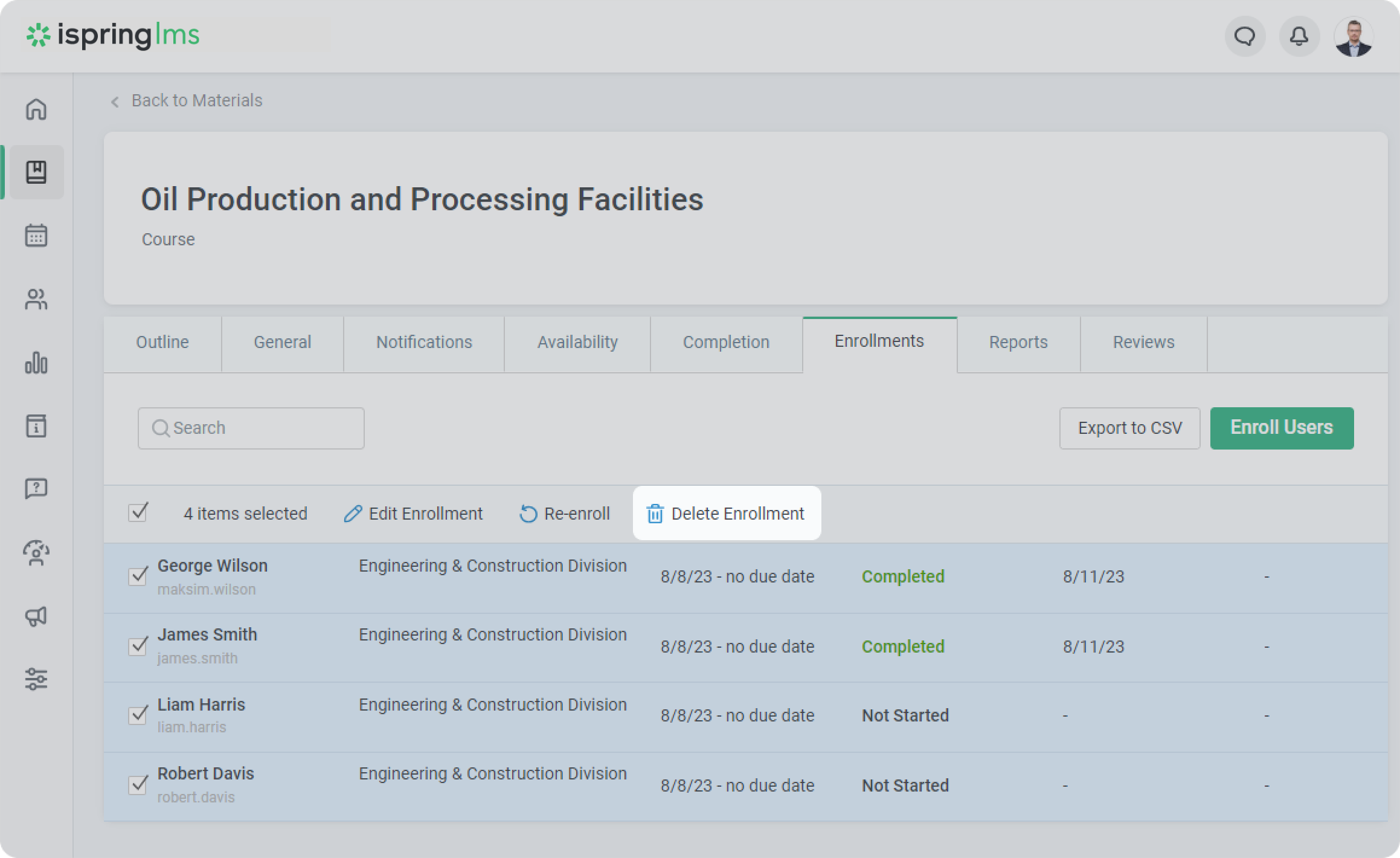The height and width of the screenshot is (858, 1400).
Task: Switch to the Availability tab
Action: 577,342
